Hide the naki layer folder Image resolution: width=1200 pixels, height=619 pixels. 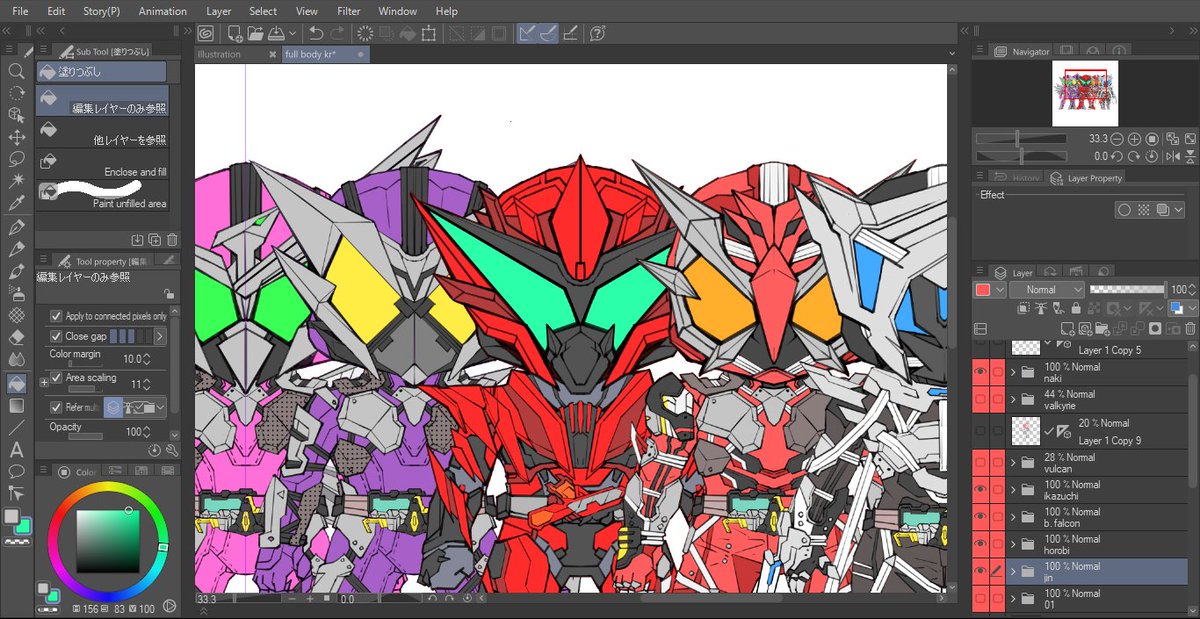(981, 373)
